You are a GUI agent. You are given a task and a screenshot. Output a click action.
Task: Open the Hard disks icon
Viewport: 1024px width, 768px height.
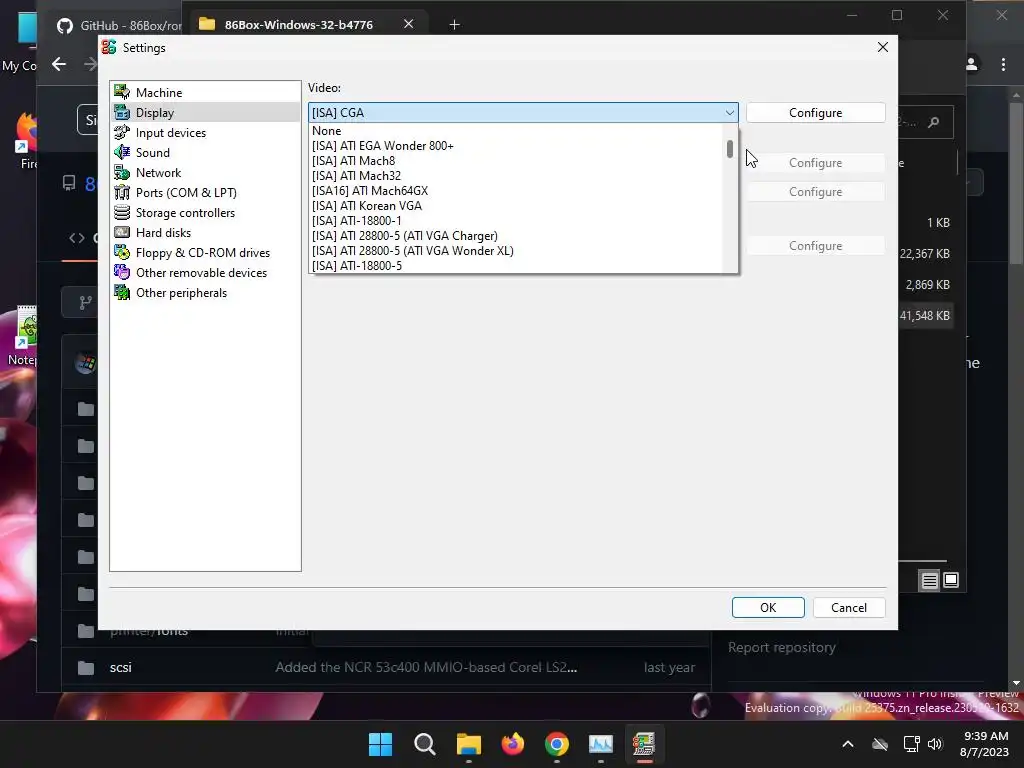[x=122, y=232]
